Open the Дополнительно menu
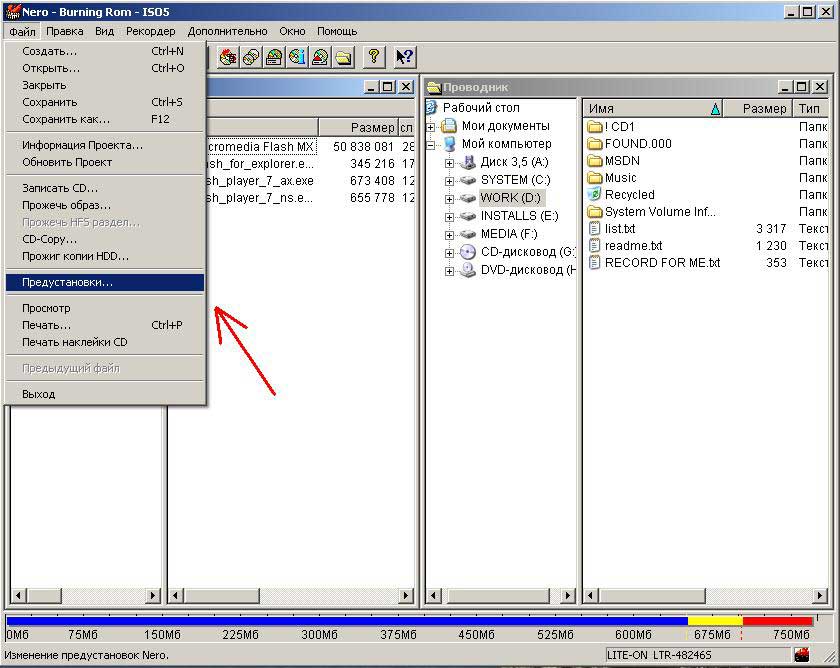The width and height of the screenshot is (840, 668). pyautogui.click(x=227, y=31)
